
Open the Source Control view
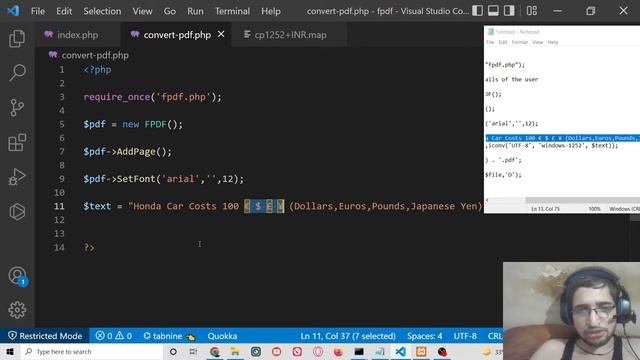click(x=17, y=108)
